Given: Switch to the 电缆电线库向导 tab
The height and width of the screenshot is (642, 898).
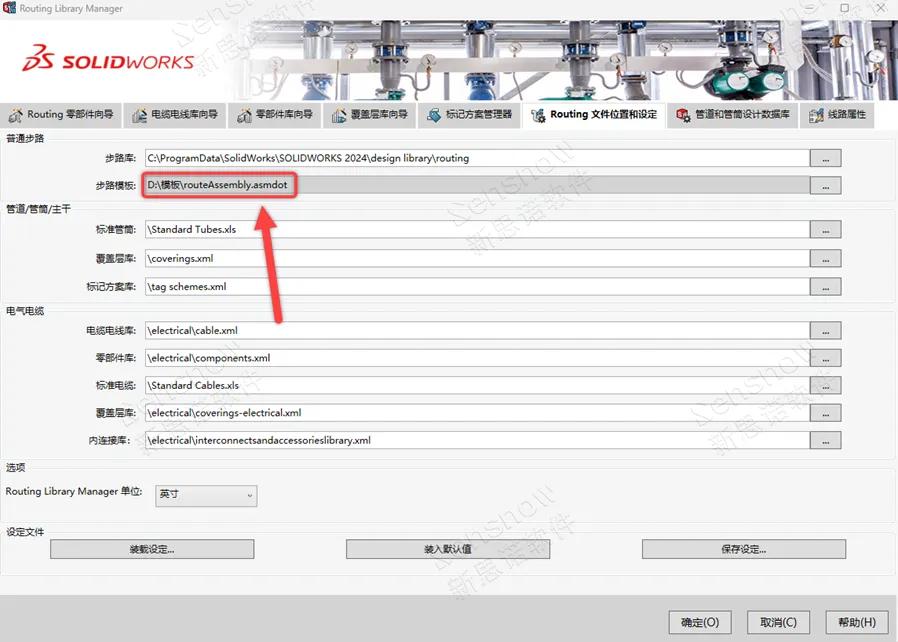Looking at the screenshot, I should point(175,115).
